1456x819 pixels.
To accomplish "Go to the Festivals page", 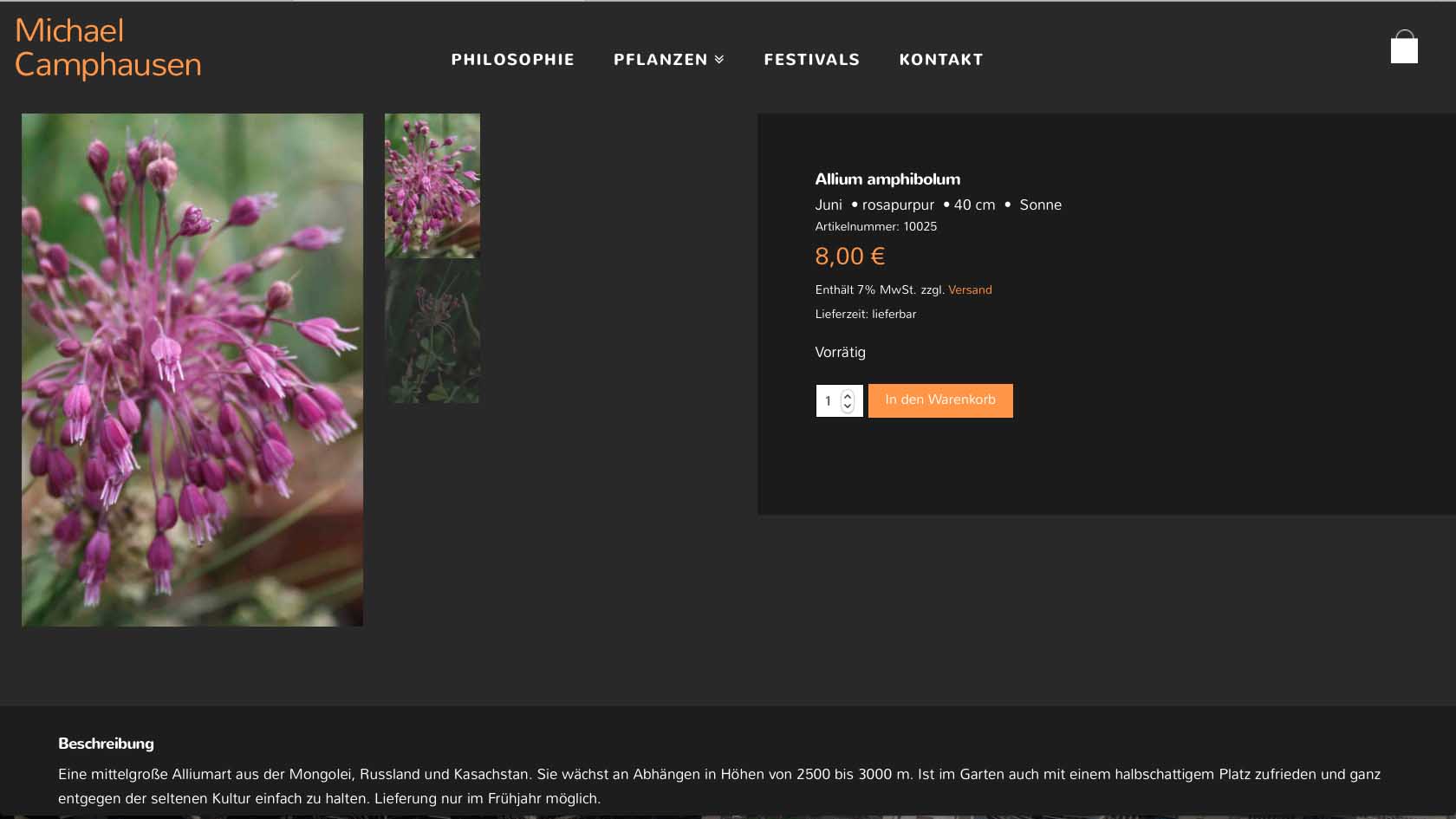I will click(x=811, y=60).
